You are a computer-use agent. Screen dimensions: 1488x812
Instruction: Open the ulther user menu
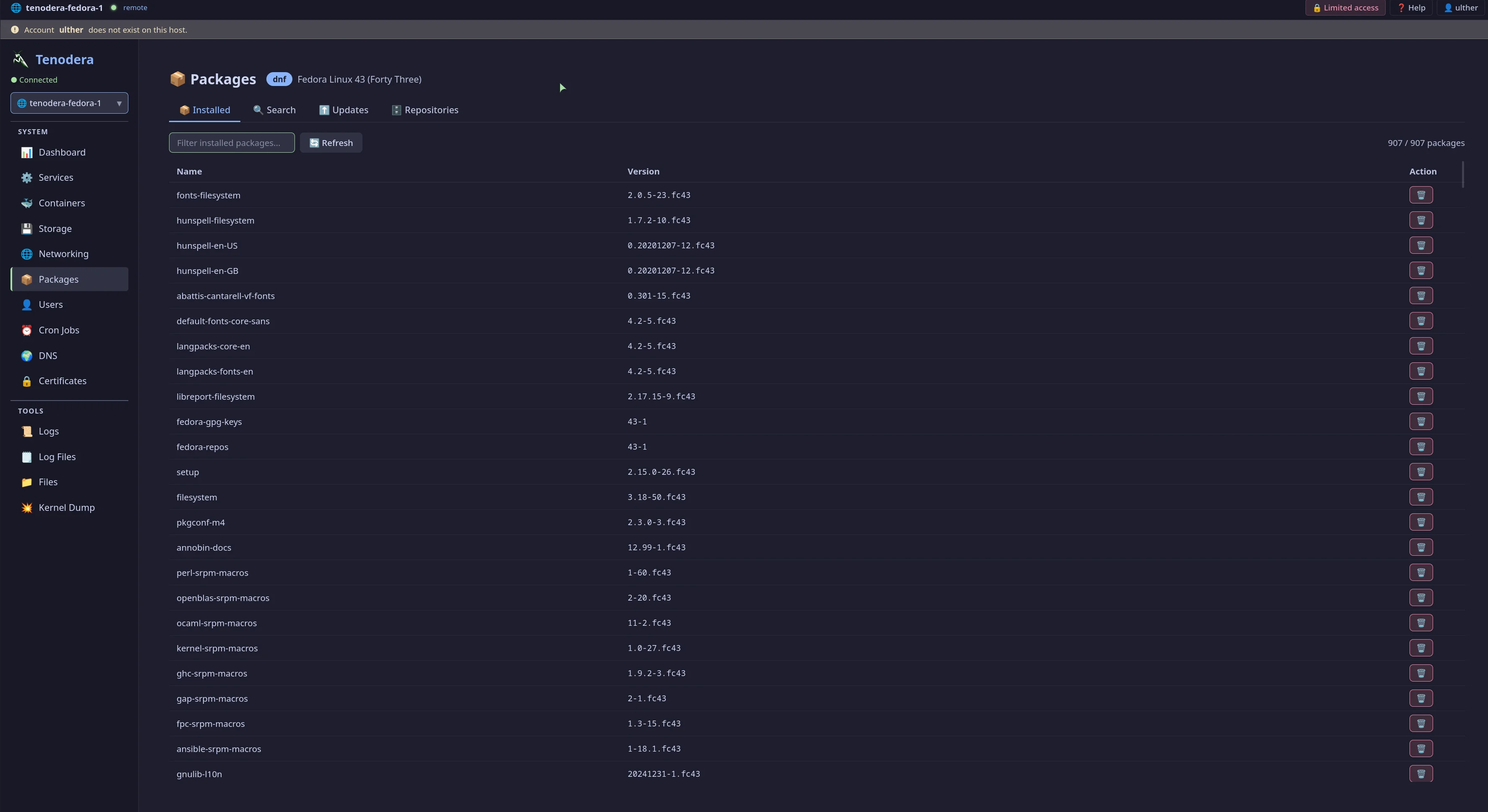[x=1461, y=8]
